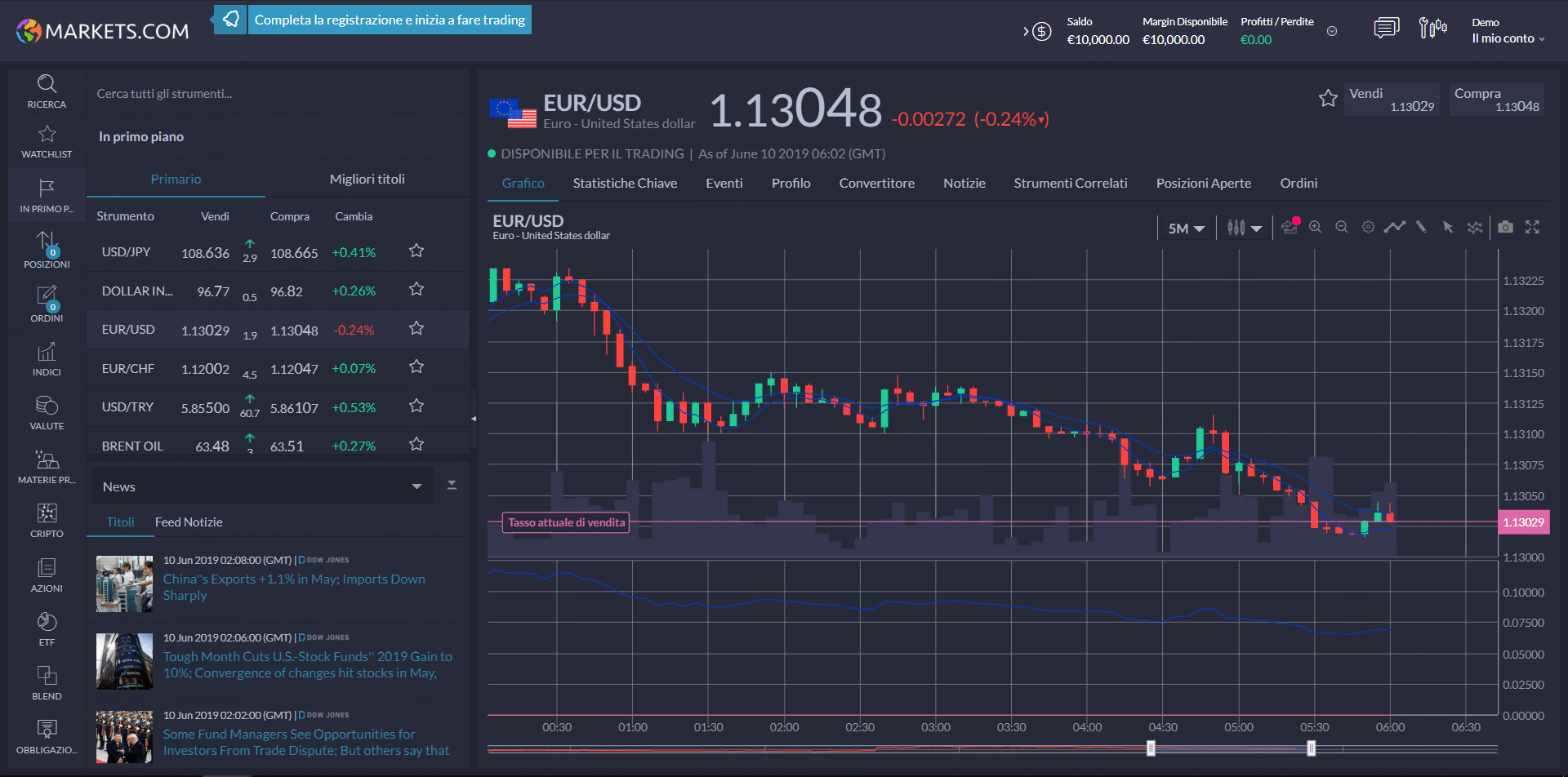The width and height of the screenshot is (1568, 777).
Task: Switch to the Notizie tab
Action: [964, 183]
